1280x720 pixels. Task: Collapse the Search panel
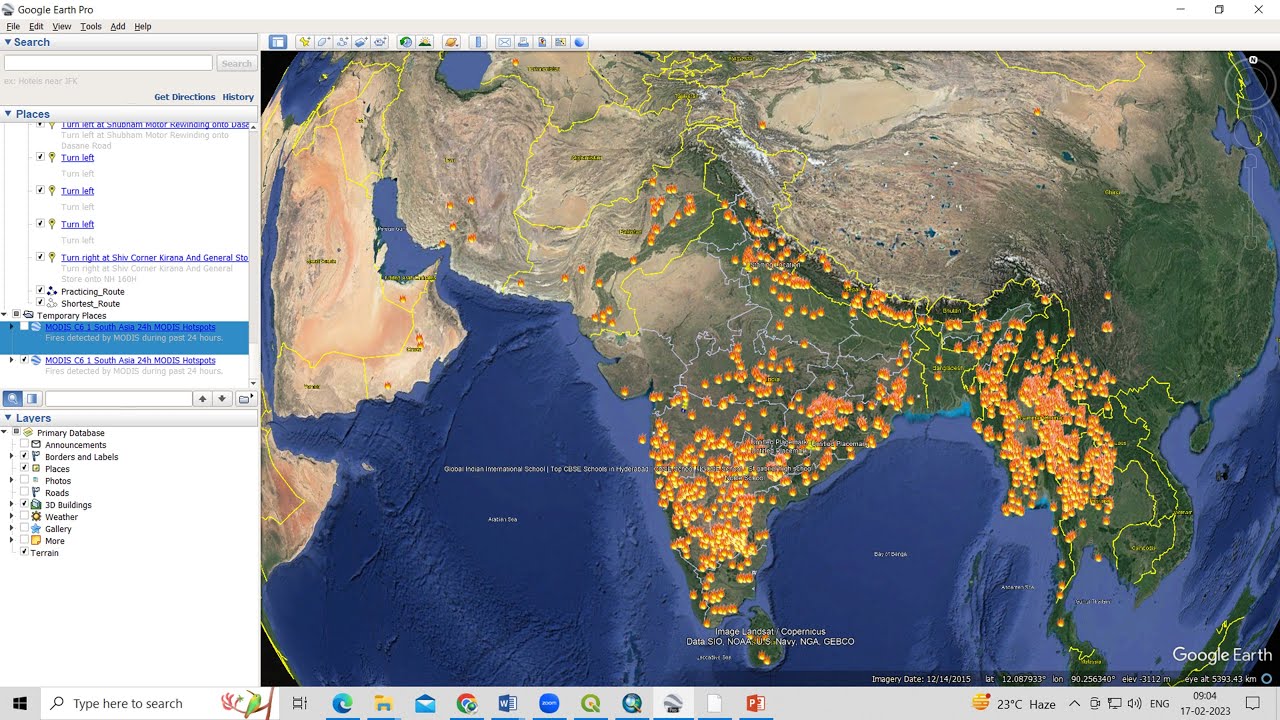coord(8,42)
